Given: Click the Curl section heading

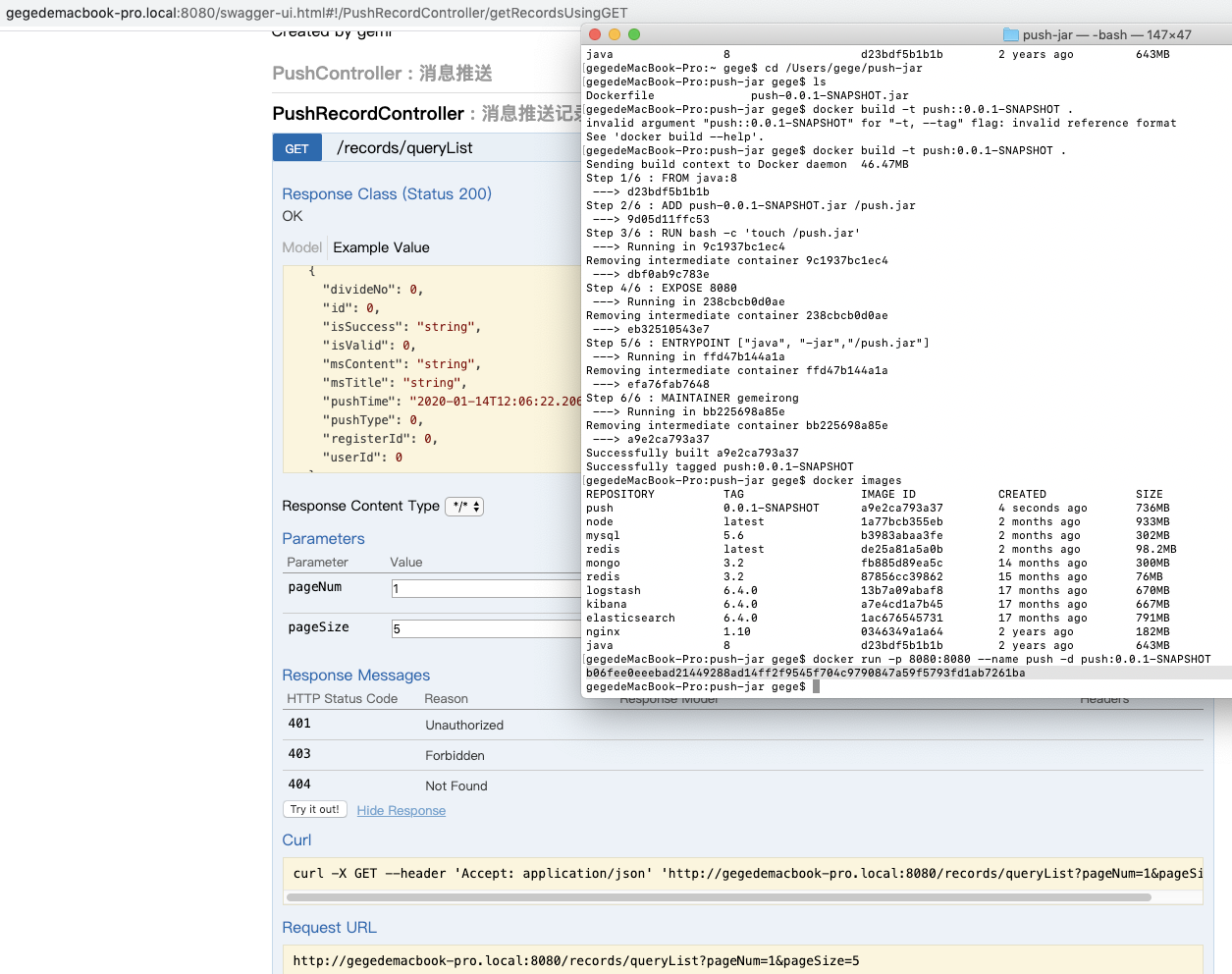Looking at the screenshot, I should [296, 840].
